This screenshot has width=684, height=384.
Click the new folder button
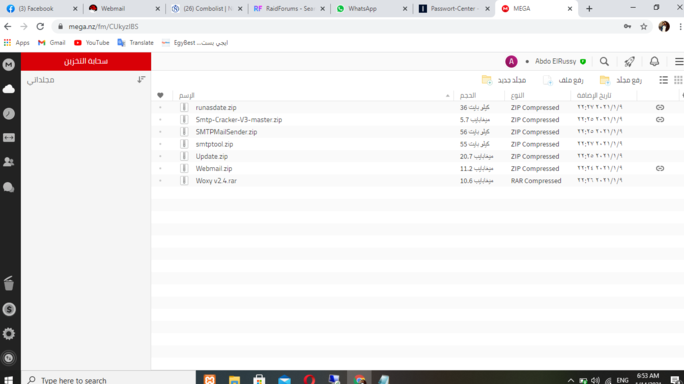coord(504,80)
